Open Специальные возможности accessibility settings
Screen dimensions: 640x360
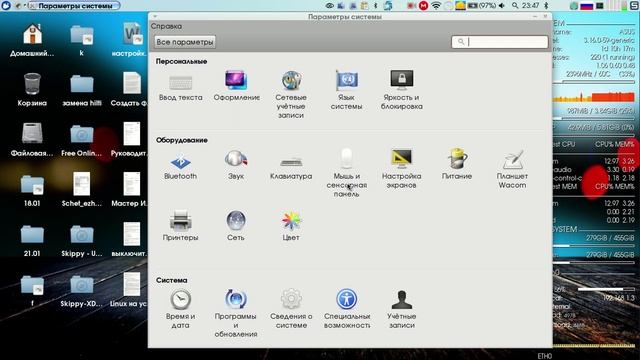click(347, 309)
